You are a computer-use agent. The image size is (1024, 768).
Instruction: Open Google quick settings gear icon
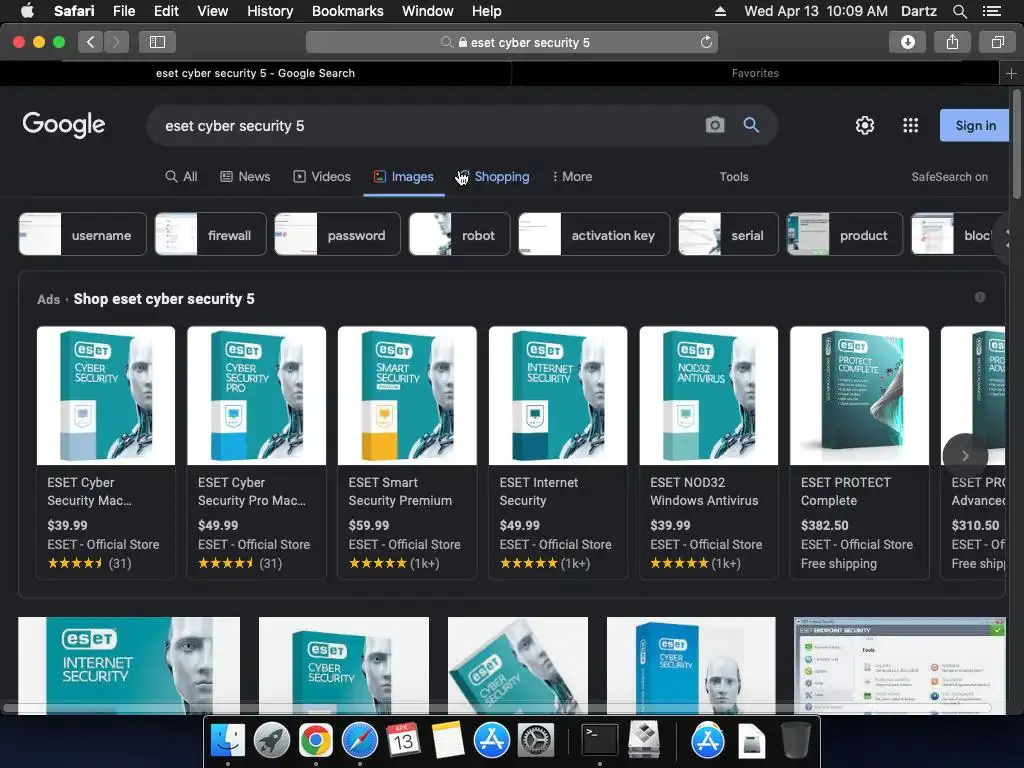click(865, 125)
